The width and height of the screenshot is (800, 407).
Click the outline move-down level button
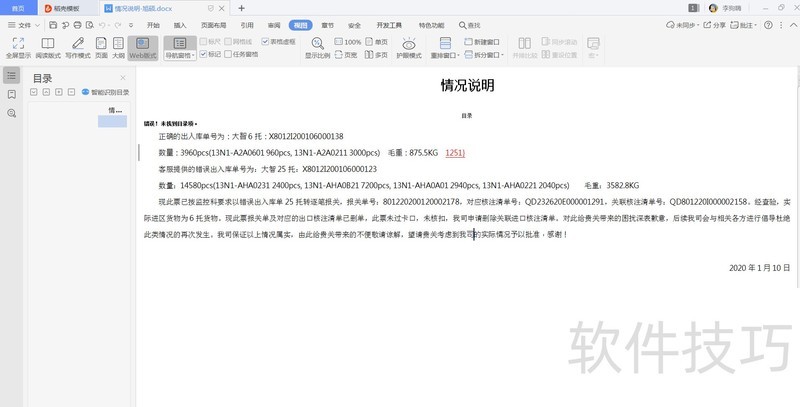point(34,92)
